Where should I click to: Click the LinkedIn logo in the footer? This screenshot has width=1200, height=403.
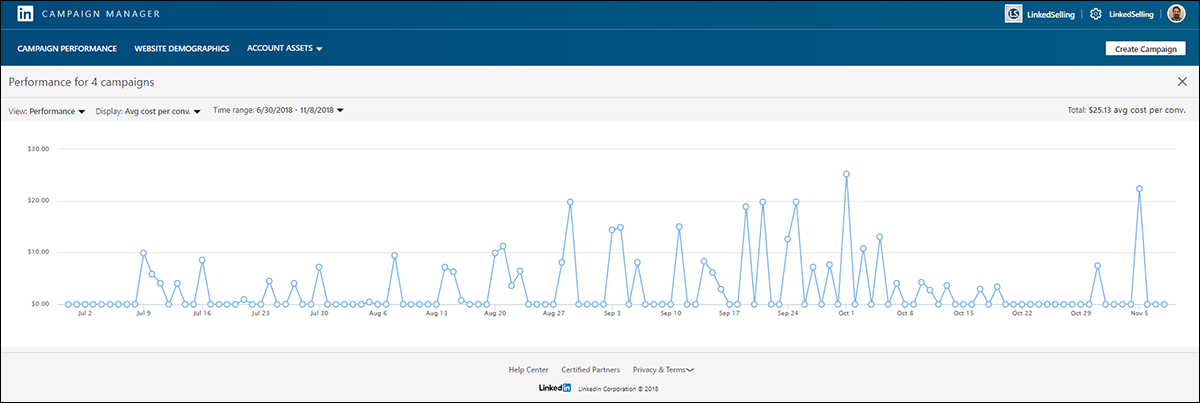pos(555,388)
